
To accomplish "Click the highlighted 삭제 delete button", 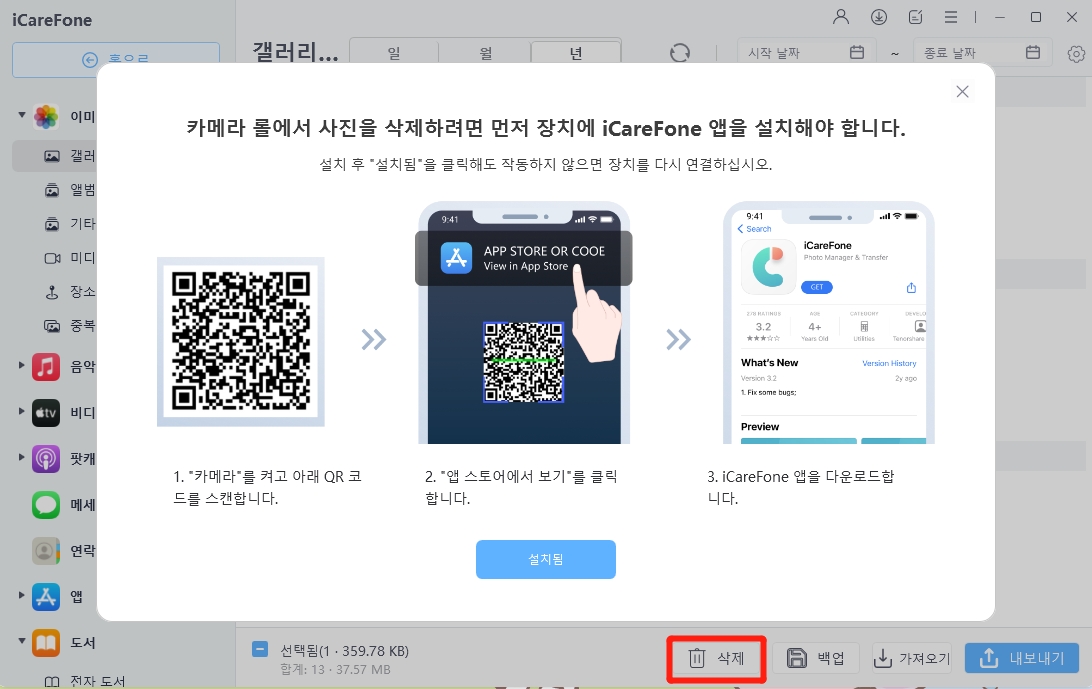I will 715,657.
